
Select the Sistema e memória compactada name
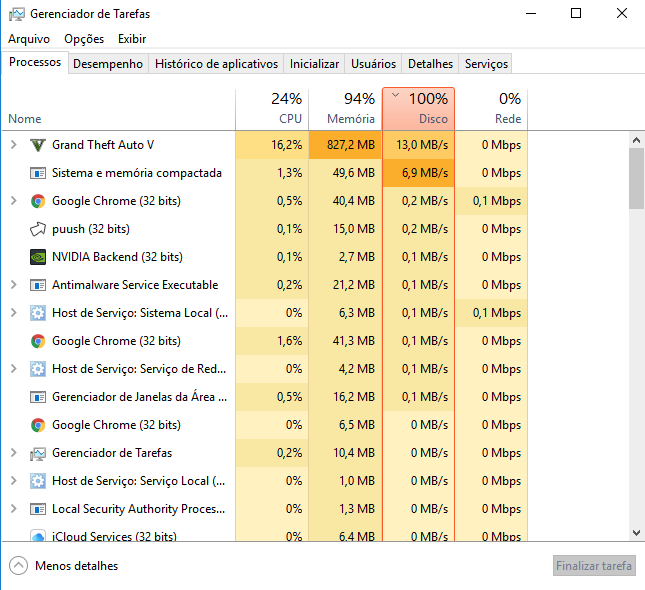(x=137, y=173)
